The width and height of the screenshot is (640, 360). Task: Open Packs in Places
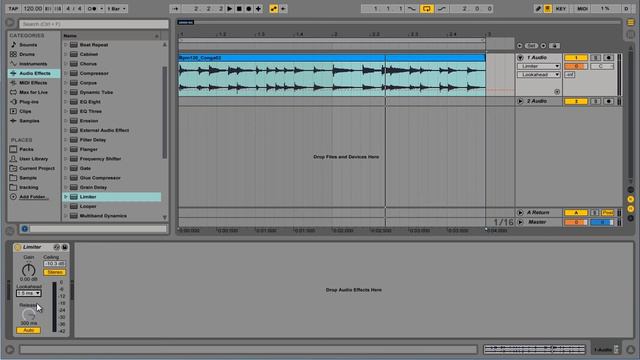[27, 149]
